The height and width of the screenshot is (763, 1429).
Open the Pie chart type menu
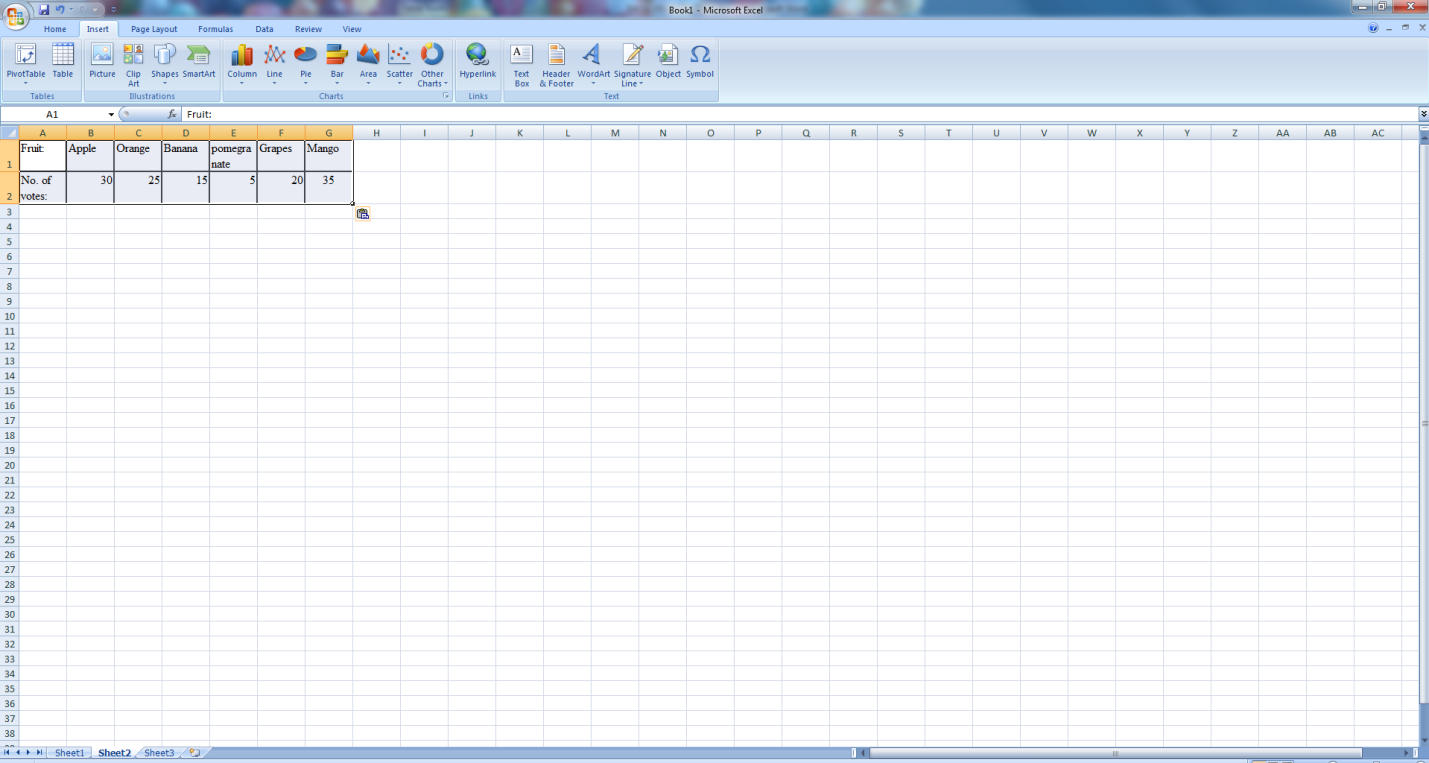[x=306, y=64]
